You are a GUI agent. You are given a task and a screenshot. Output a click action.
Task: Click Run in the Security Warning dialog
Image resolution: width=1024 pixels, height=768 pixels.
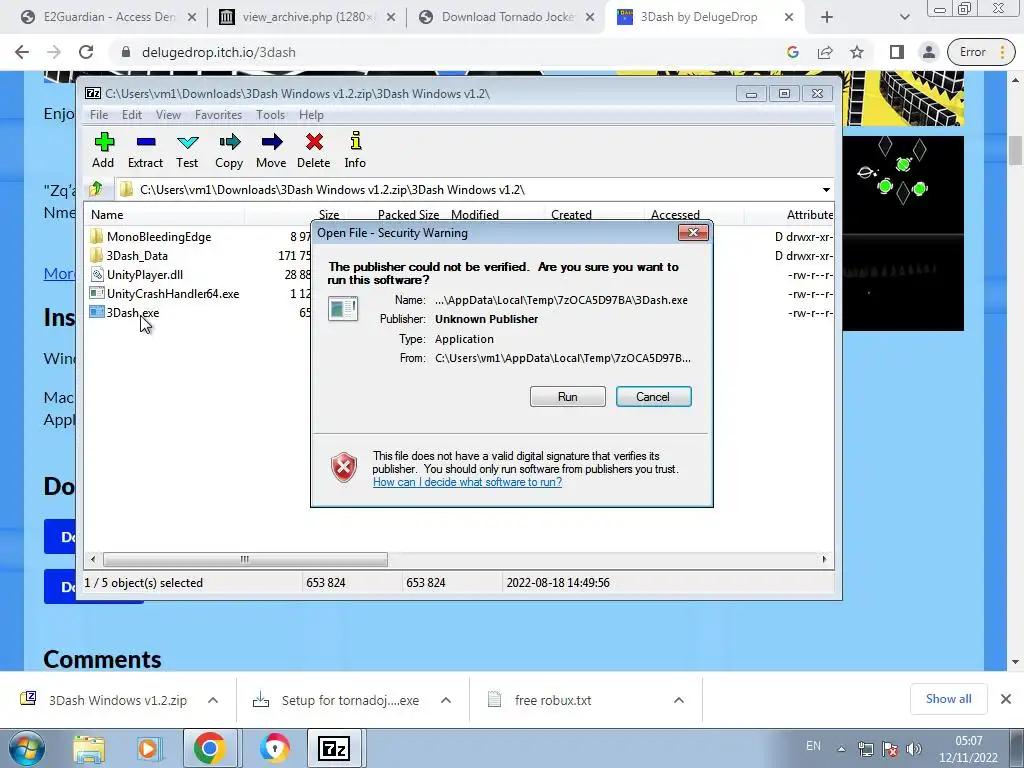pos(568,396)
